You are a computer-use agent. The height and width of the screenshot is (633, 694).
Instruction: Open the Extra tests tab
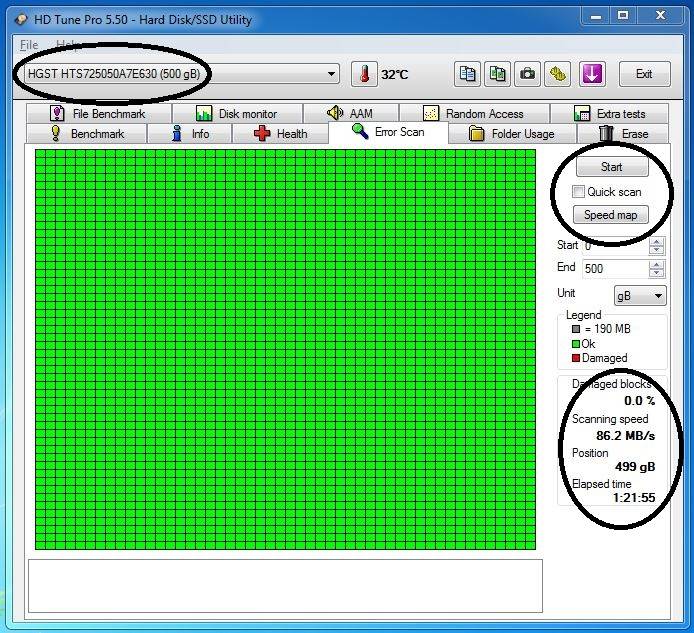[x=609, y=114]
